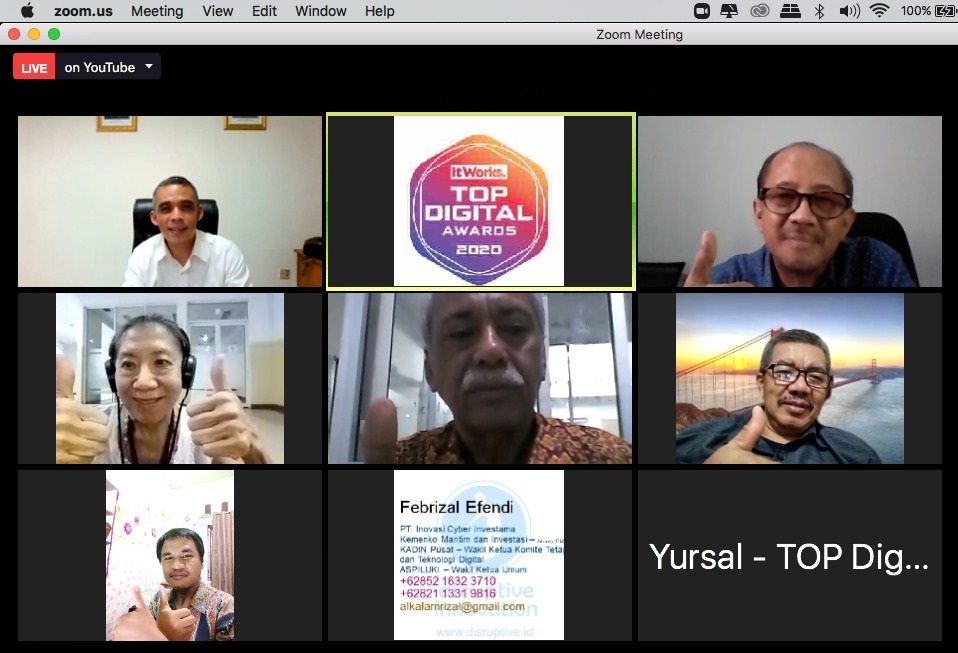This screenshot has height=653, width=958.
Task: Open the volume control icon
Action: (x=849, y=11)
